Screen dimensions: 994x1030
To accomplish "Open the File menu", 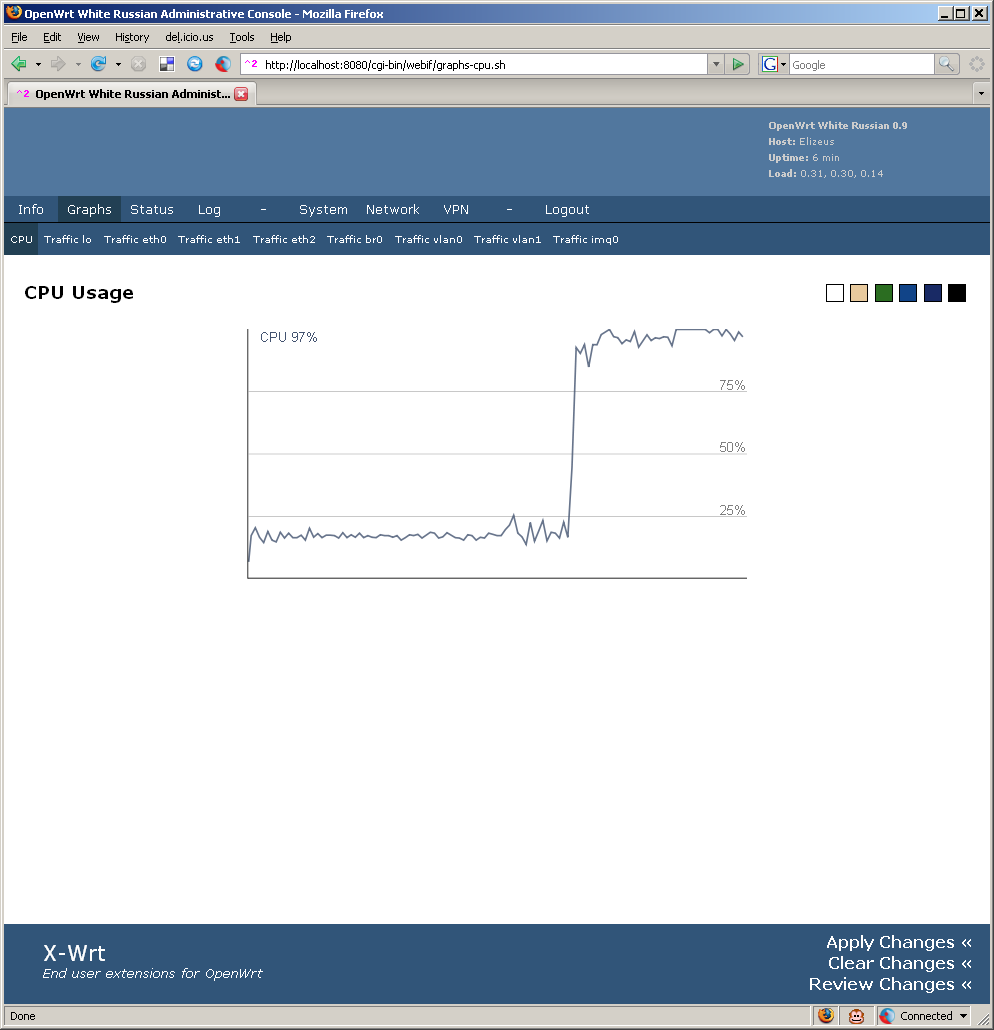I will point(19,37).
